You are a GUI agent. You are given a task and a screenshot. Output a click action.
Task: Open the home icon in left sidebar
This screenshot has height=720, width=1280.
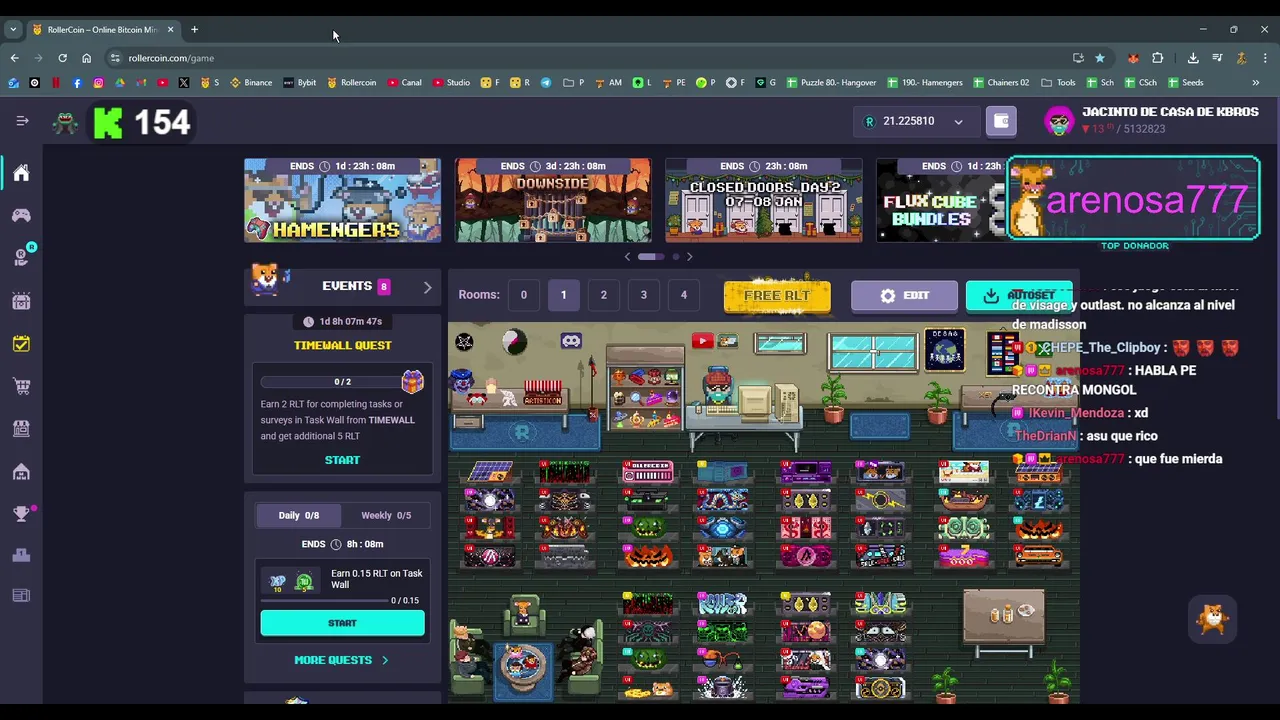pyautogui.click(x=21, y=173)
